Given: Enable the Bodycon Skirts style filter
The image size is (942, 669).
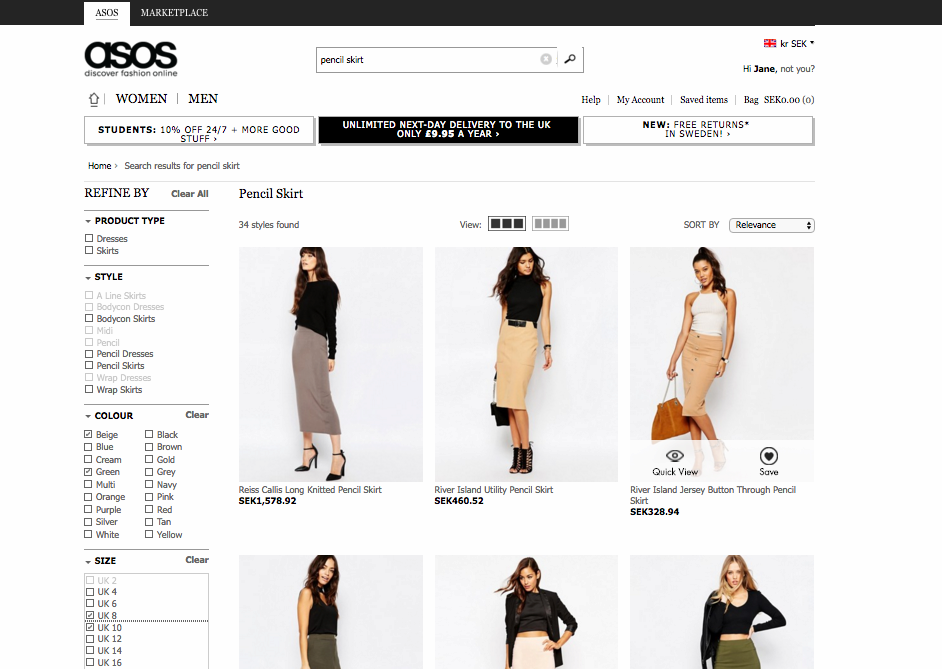Looking at the screenshot, I should 89,318.
